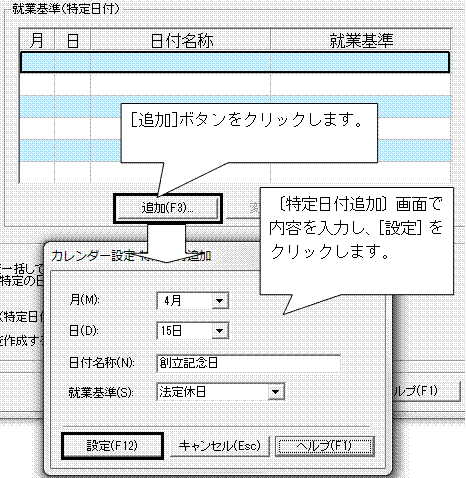This screenshot has width=466, height=478.
Task: Click the 追加(F3) button
Action: coord(168,208)
